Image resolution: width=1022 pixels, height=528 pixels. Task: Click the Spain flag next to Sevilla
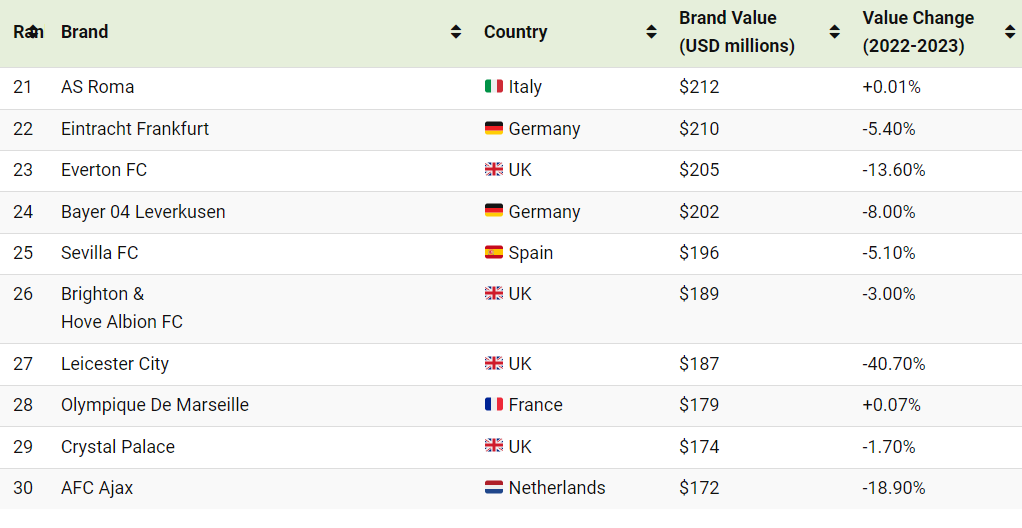click(x=493, y=252)
